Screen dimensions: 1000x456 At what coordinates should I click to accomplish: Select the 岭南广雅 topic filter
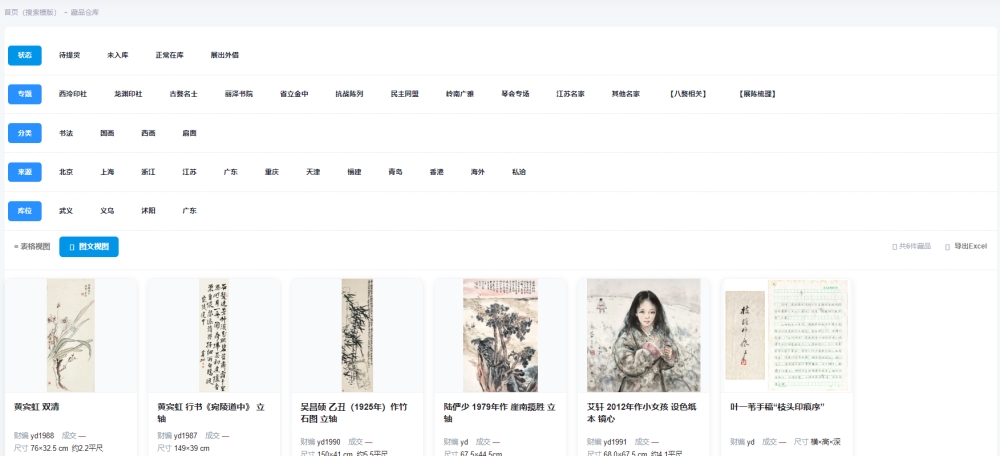click(460, 94)
